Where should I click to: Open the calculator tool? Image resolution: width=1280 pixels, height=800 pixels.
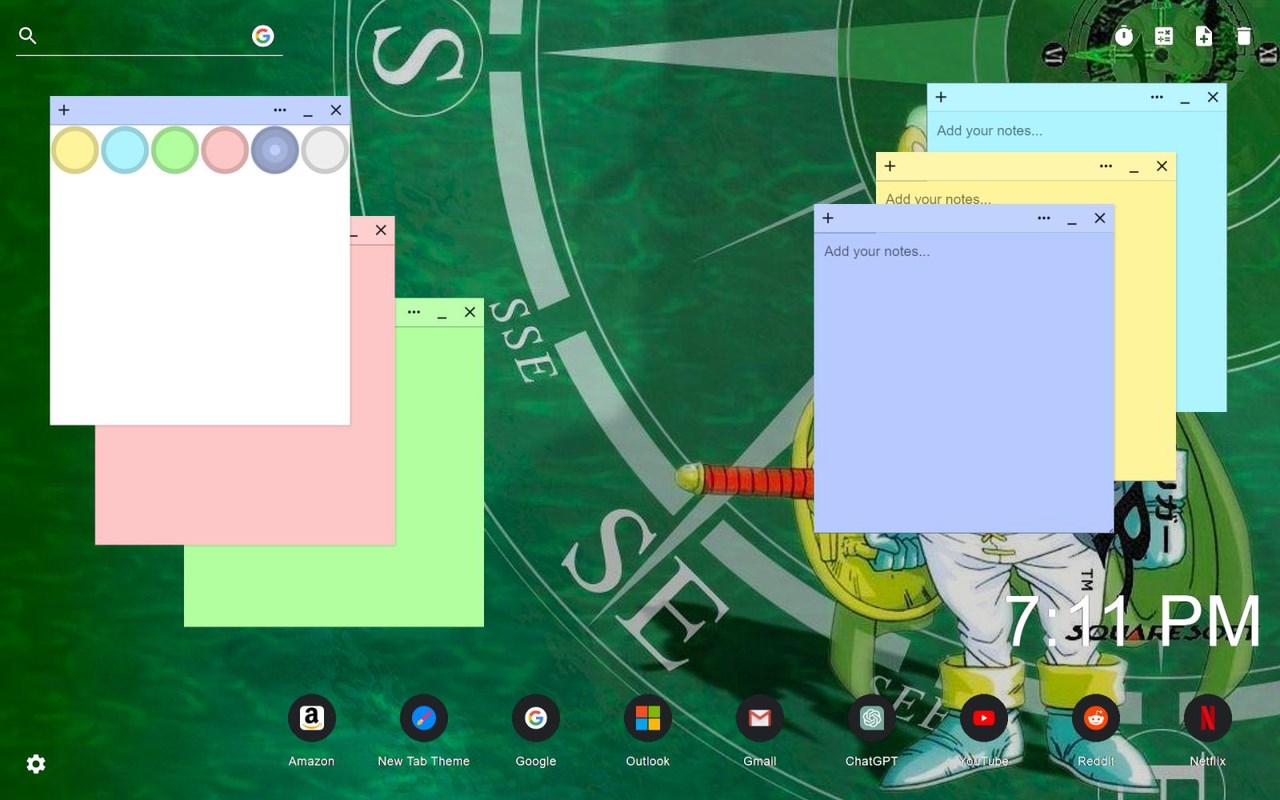pos(1164,36)
